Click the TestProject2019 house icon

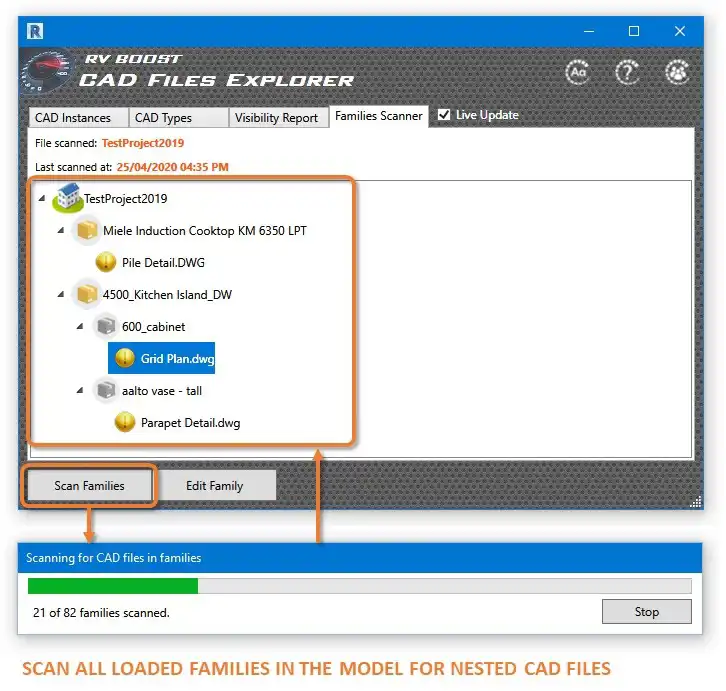click(68, 198)
